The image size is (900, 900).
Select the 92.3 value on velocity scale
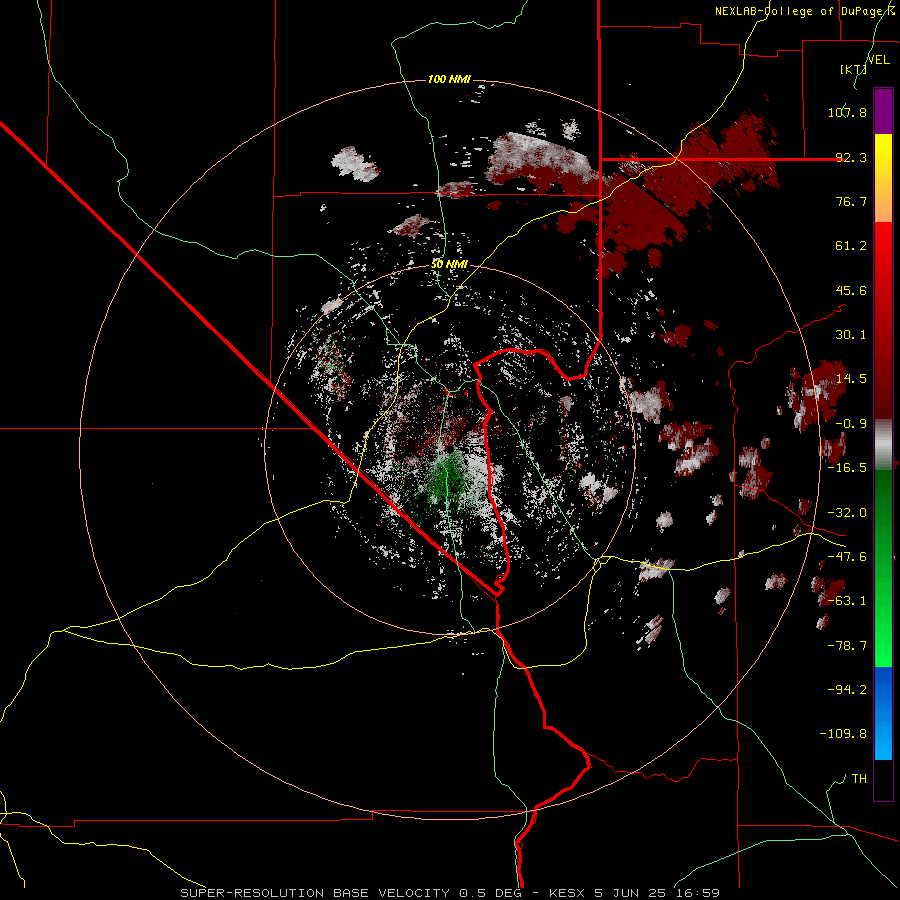click(x=851, y=157)
